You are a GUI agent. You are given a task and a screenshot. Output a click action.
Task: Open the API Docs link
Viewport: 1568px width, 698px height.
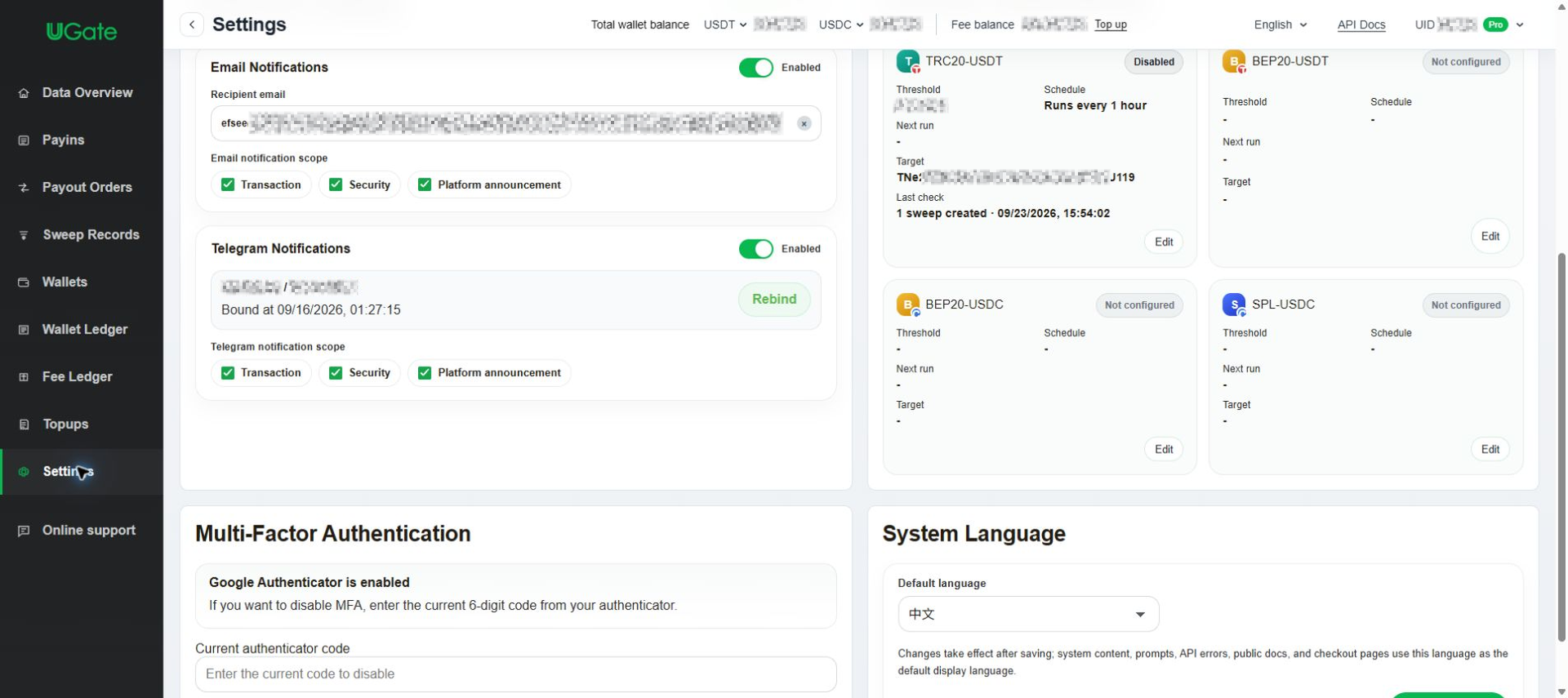[x=1361, y=24]
